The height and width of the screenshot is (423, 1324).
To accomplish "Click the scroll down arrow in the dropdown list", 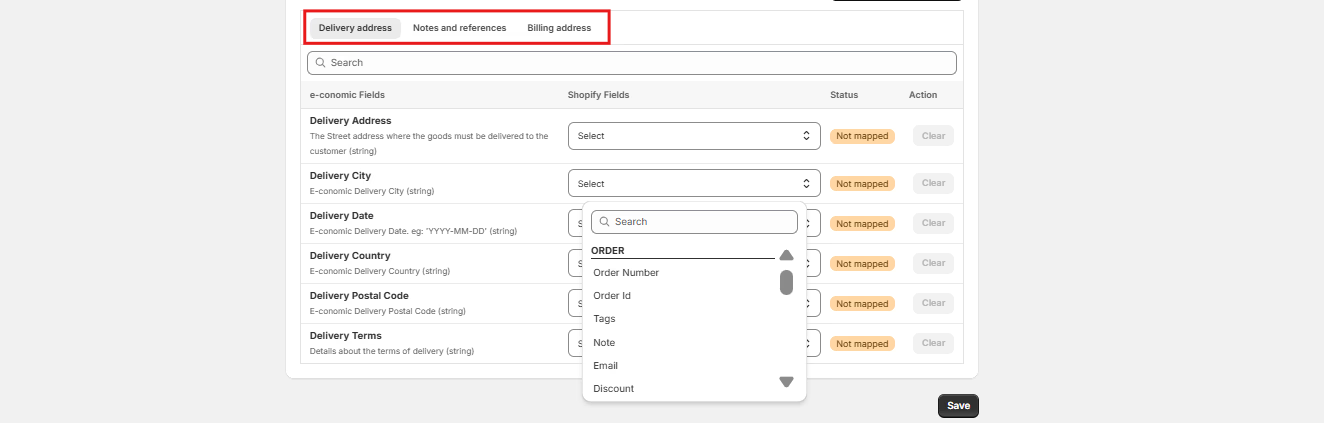I will coord(786,382).
